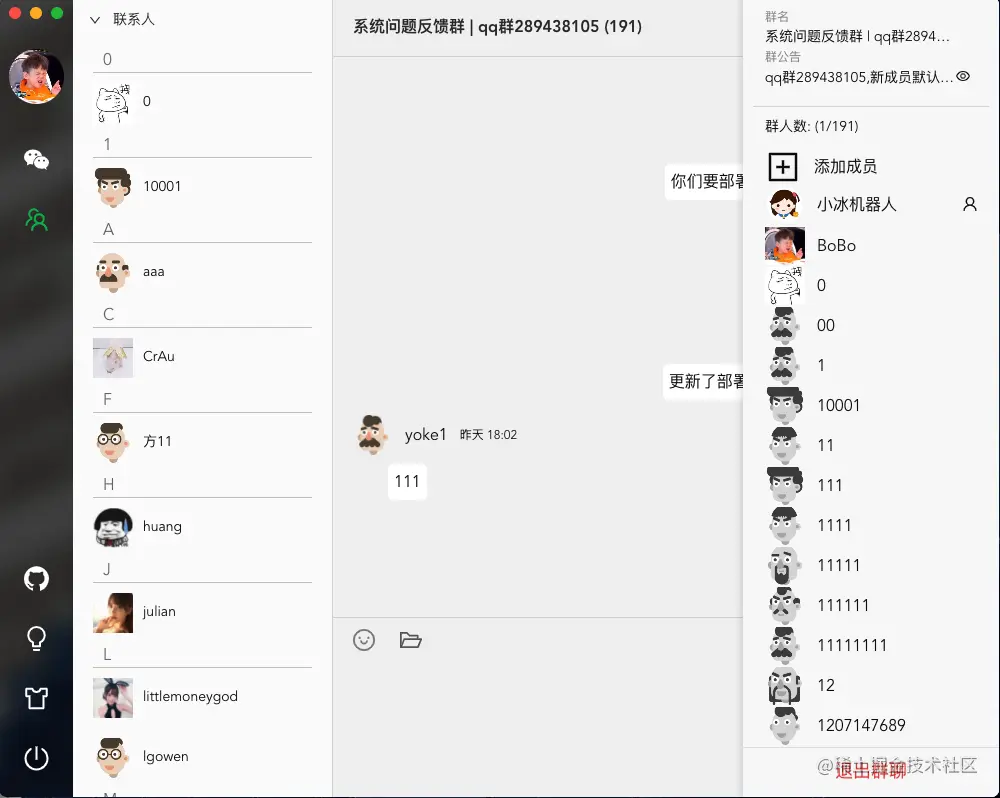Toggle the group announcement eye icon
Image resolution: width=1000 pixels, height=798 pixels.
point(963,76)
